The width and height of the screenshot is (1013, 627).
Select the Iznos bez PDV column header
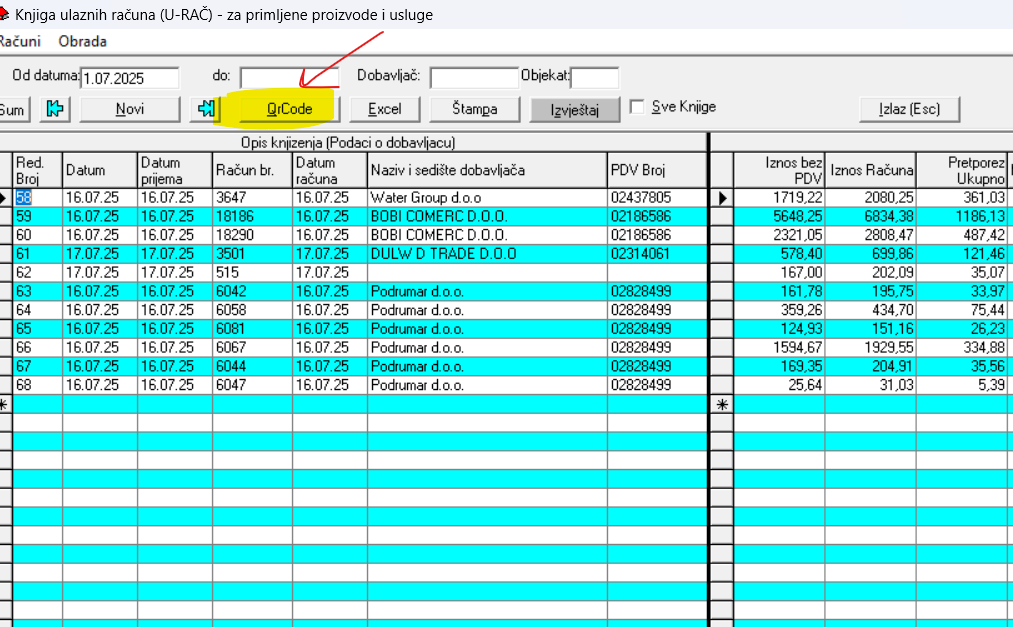pos(779,170)
